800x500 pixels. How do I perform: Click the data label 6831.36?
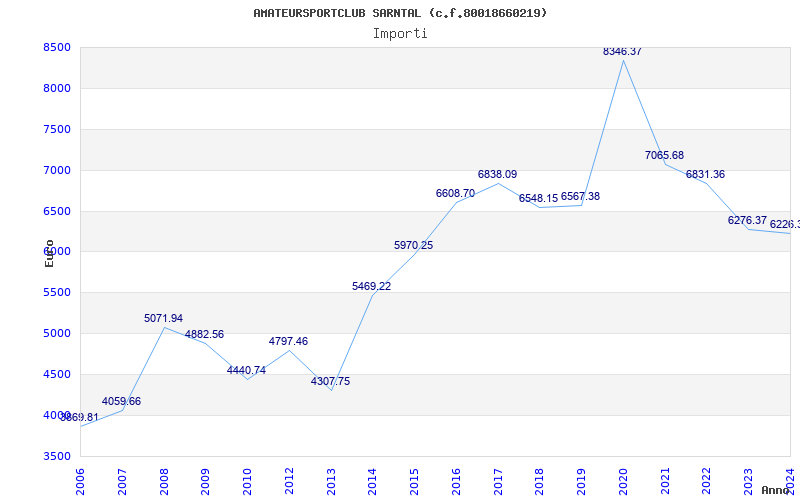[x=705, y=174]
